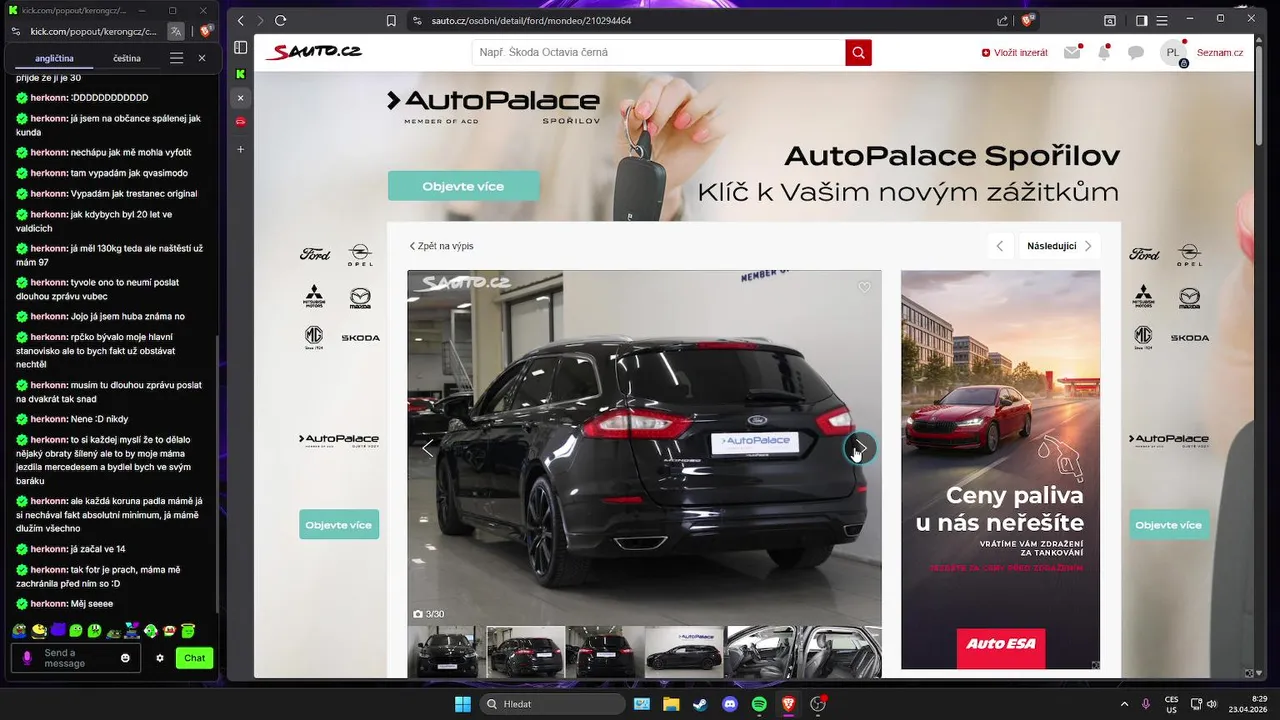This screenshot has height=720, width=1280.
Task: Click the 3/30 photo counter
Action: click(x=429, y=614)
